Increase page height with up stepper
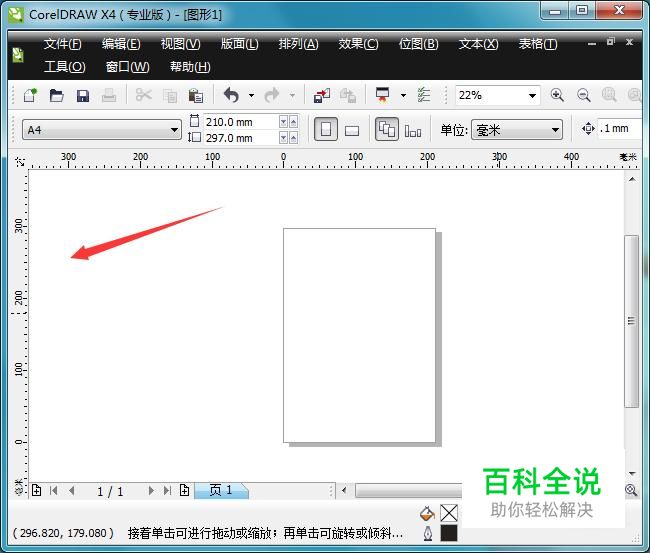This screenshot has width=650, height=553. [x=293, y=138]
